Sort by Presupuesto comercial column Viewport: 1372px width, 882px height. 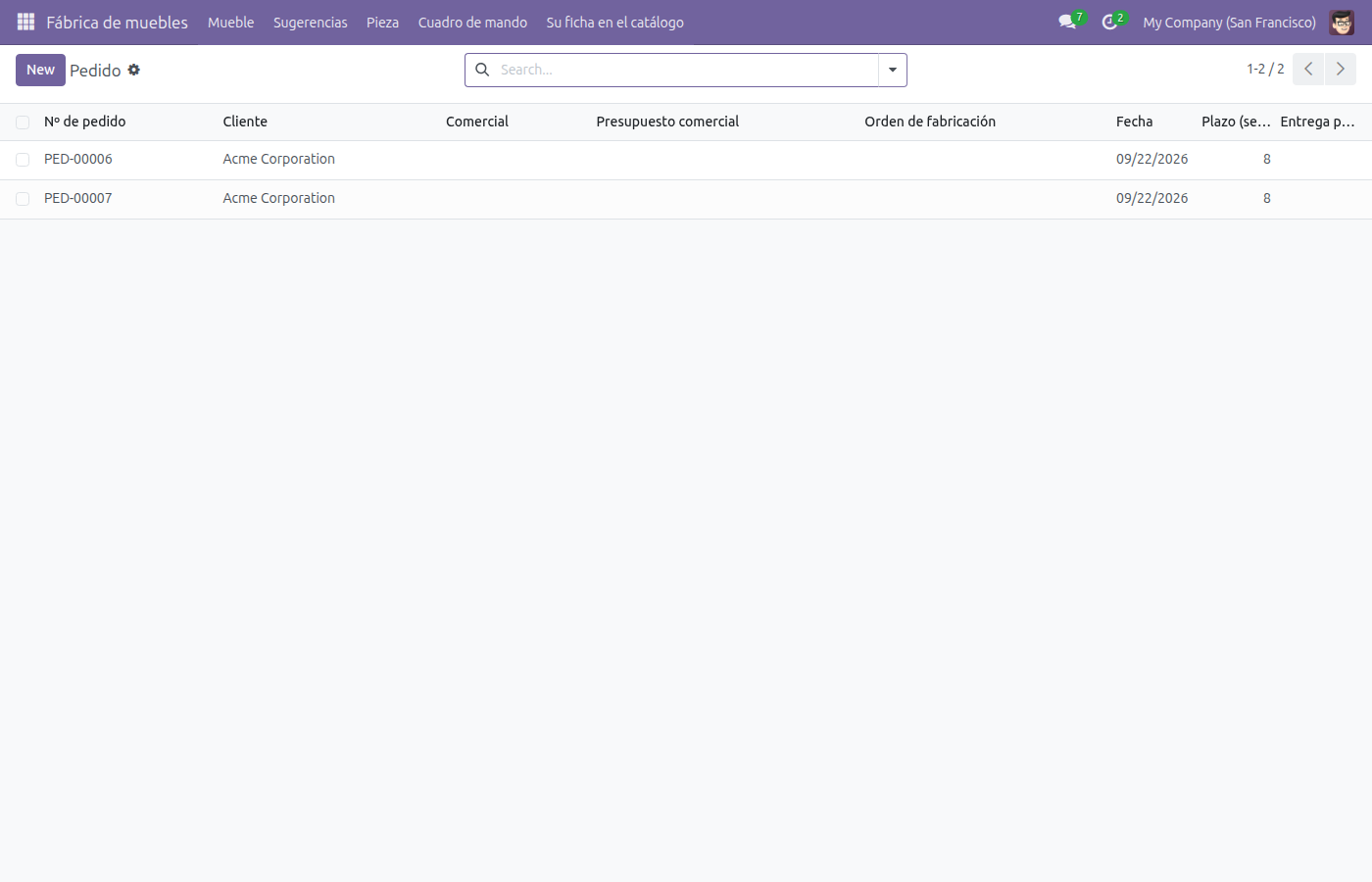pyautogui.click(x=667, y=122)
